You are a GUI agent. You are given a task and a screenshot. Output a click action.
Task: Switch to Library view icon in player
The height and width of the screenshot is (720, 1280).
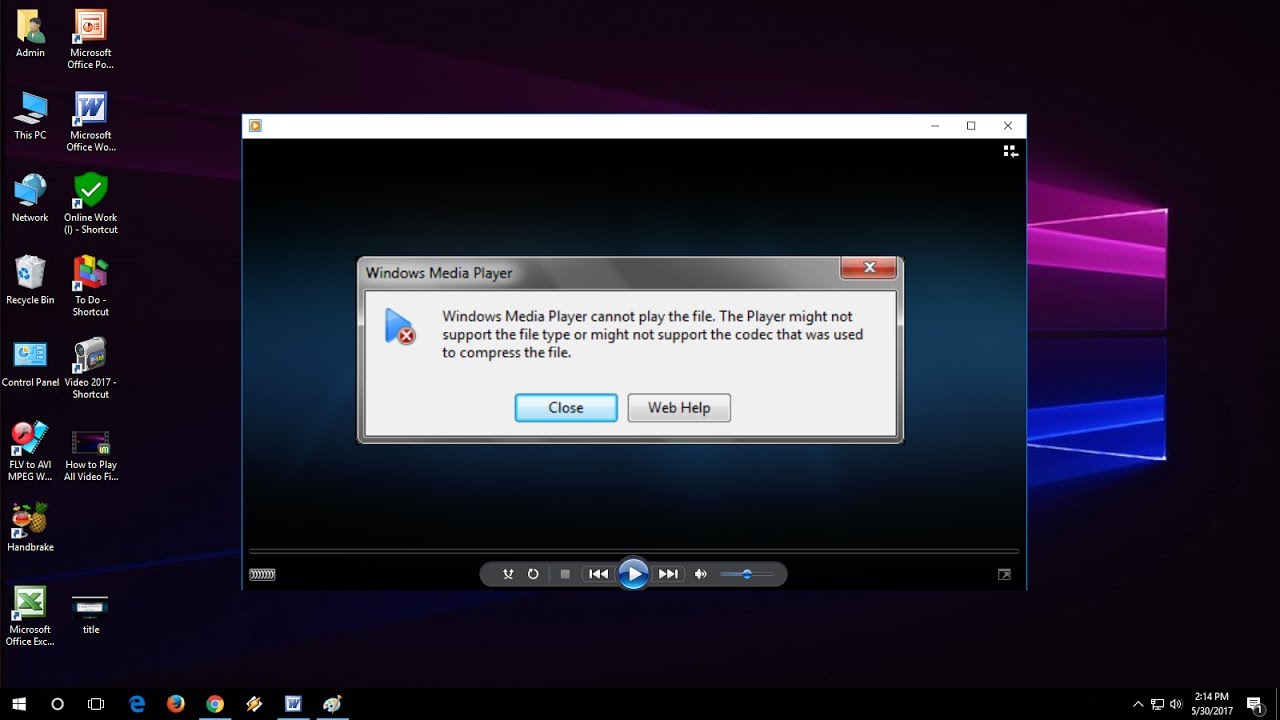1011,151
